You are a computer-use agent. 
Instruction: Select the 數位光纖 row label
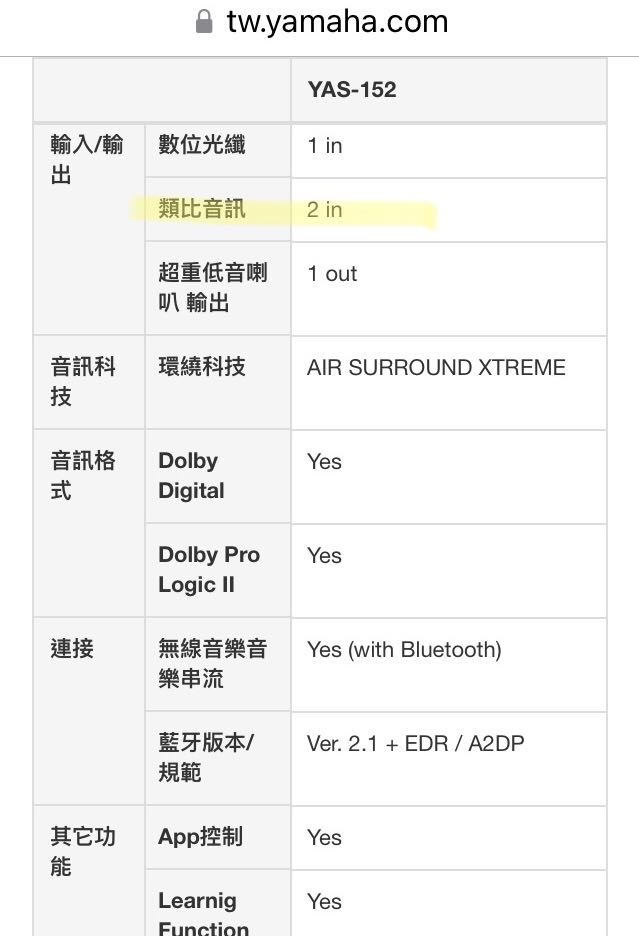point(201,145)
